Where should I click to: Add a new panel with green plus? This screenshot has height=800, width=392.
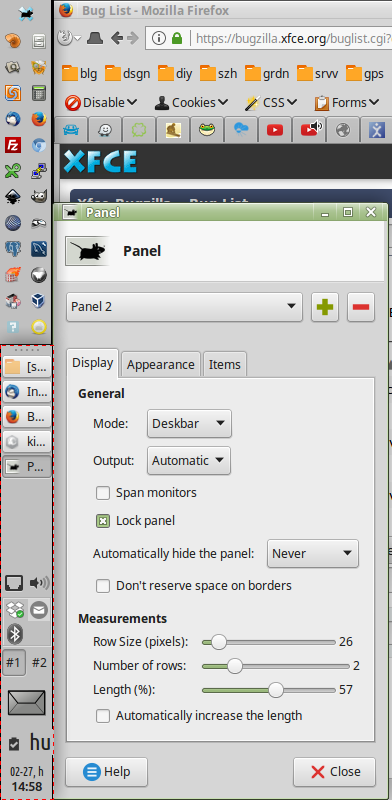coord(325,307)
